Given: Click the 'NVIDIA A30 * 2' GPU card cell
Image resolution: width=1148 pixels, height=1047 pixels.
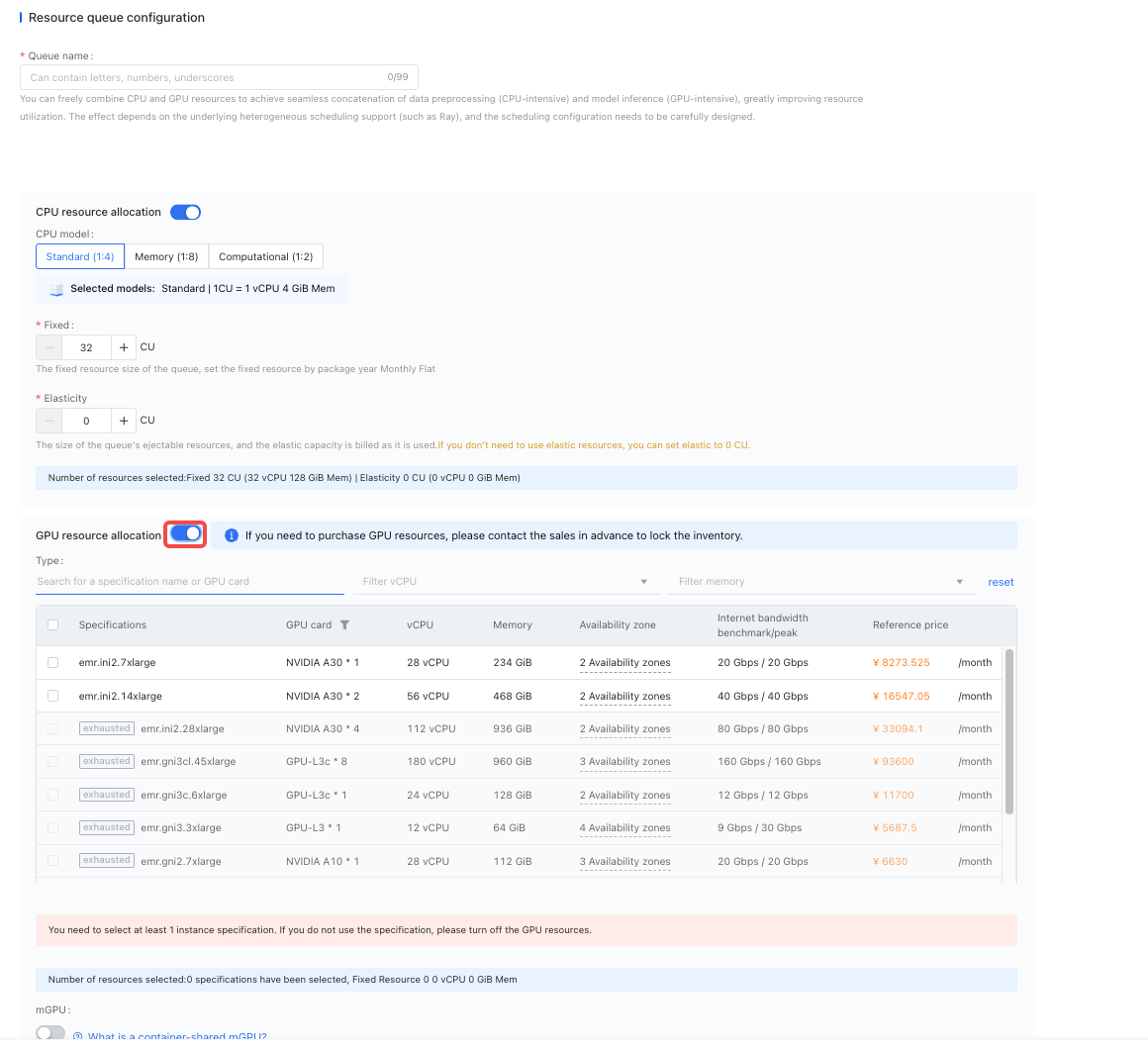Looking at the screenshot, I should [x=323, y=697].
